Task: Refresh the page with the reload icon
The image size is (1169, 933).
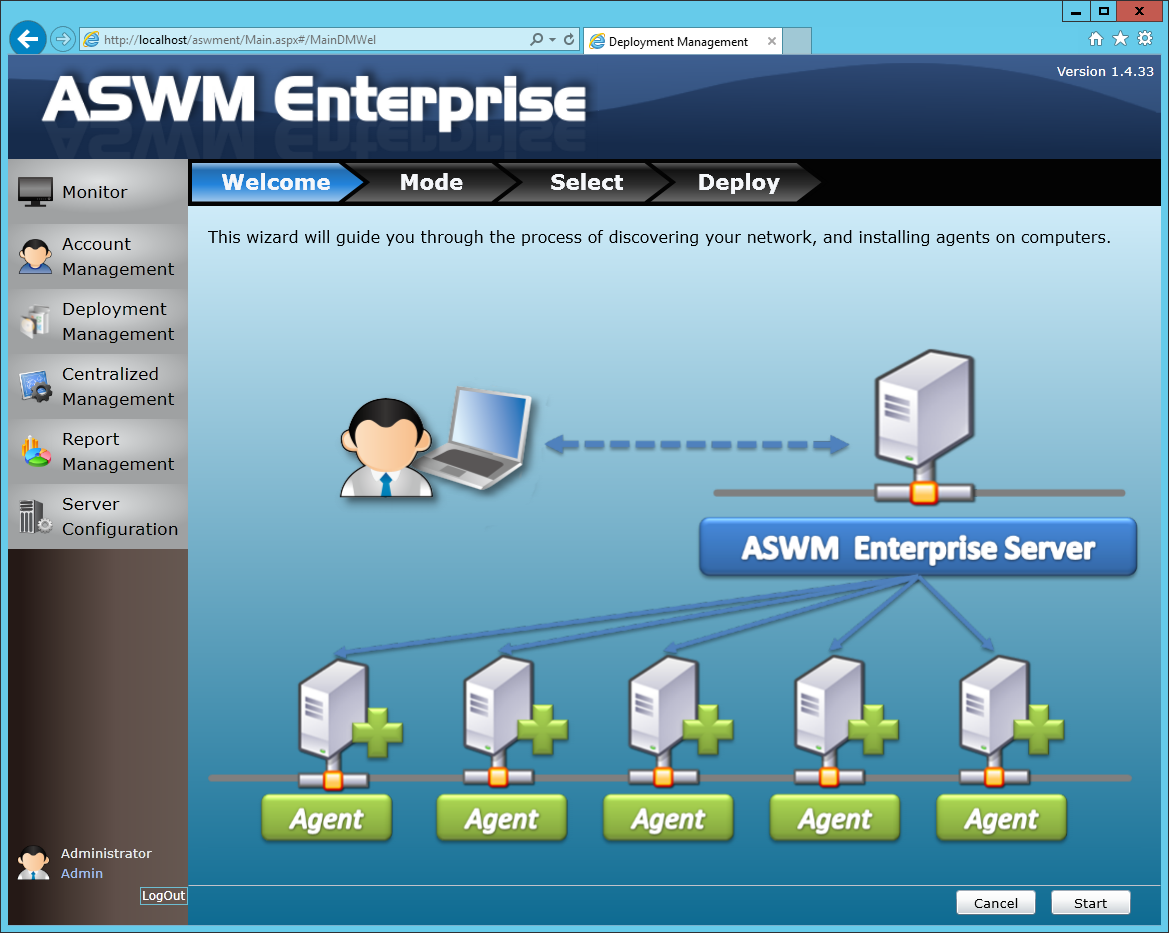Action: (569, 40)
